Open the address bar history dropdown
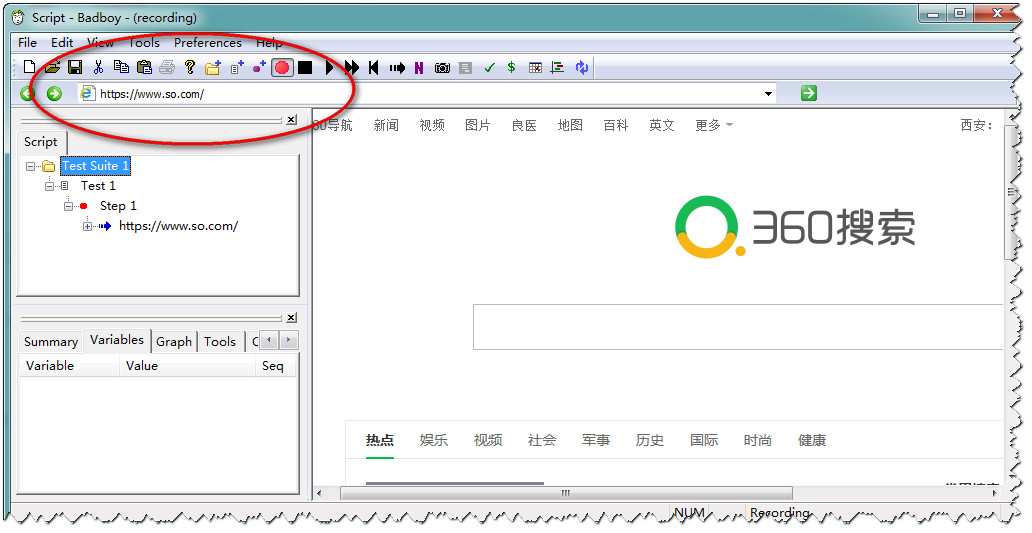The image size is (1032, 533). click(768, 93)
